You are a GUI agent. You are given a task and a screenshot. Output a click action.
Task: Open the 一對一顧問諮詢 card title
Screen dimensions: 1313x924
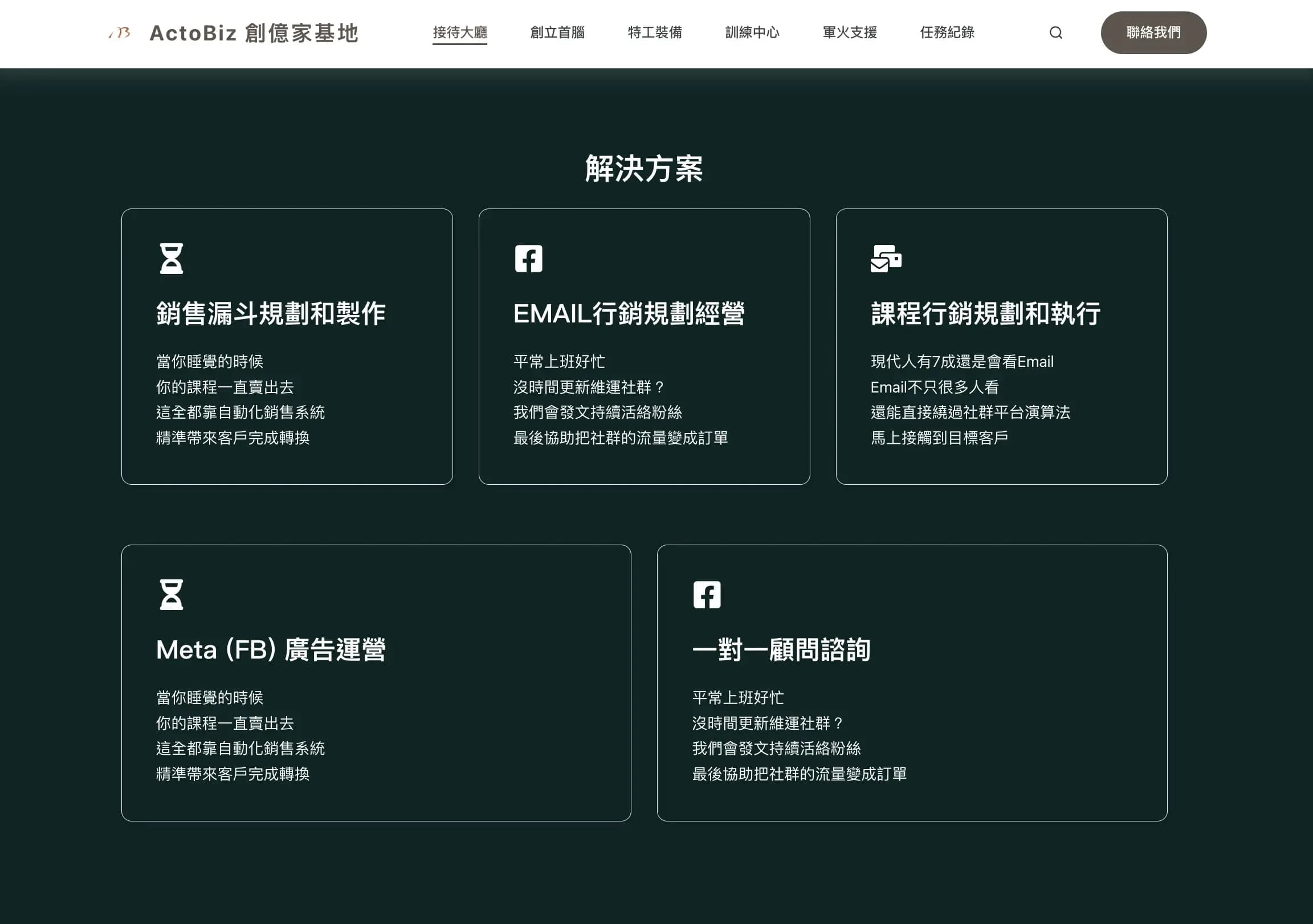[x=781, y=649]
